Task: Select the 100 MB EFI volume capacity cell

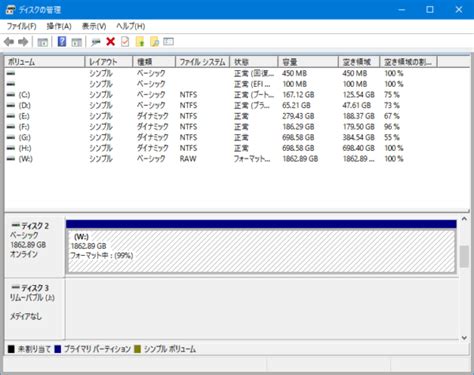Action: (295, 84)
